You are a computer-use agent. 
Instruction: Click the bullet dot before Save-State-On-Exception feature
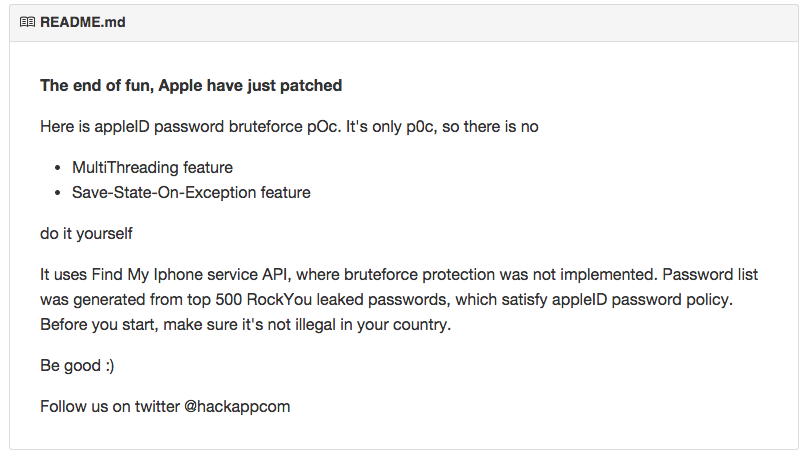(59, 193)
